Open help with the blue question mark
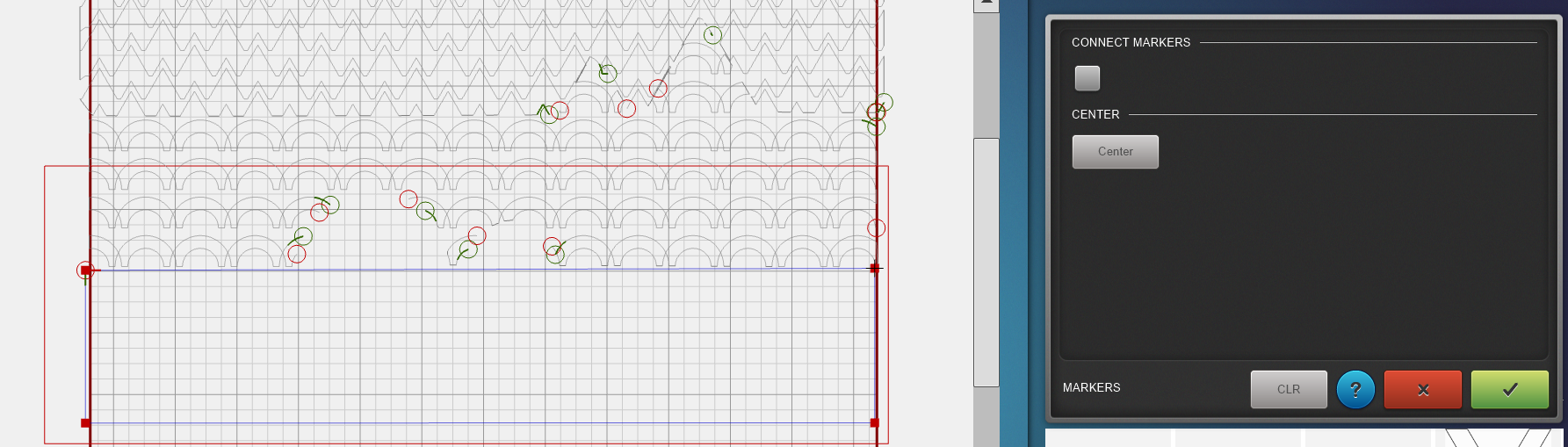 pyautogui.click(x=1355, y=389)
